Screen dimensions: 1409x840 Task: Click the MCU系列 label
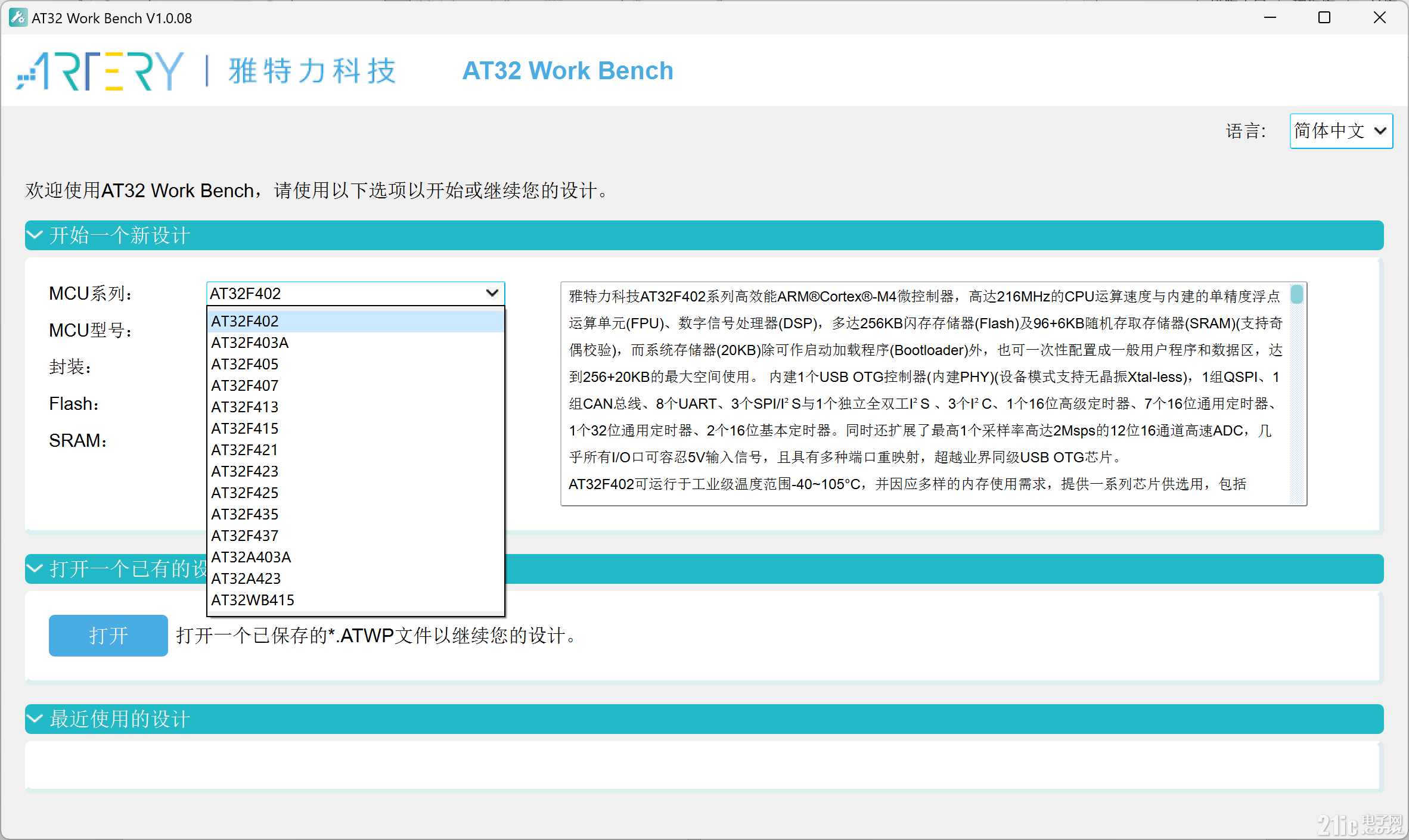click(x=91, y=294)
